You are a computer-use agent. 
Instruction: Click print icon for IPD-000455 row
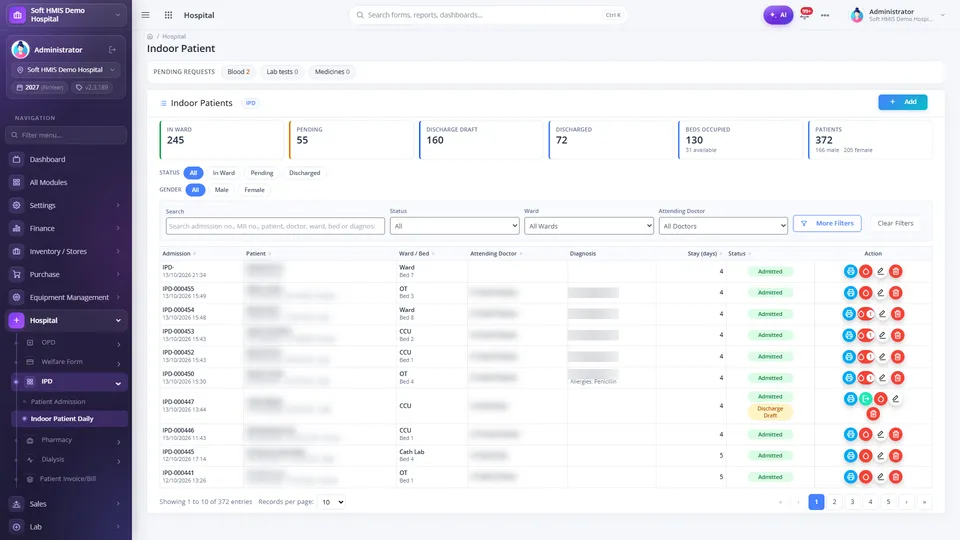(850, 293)
